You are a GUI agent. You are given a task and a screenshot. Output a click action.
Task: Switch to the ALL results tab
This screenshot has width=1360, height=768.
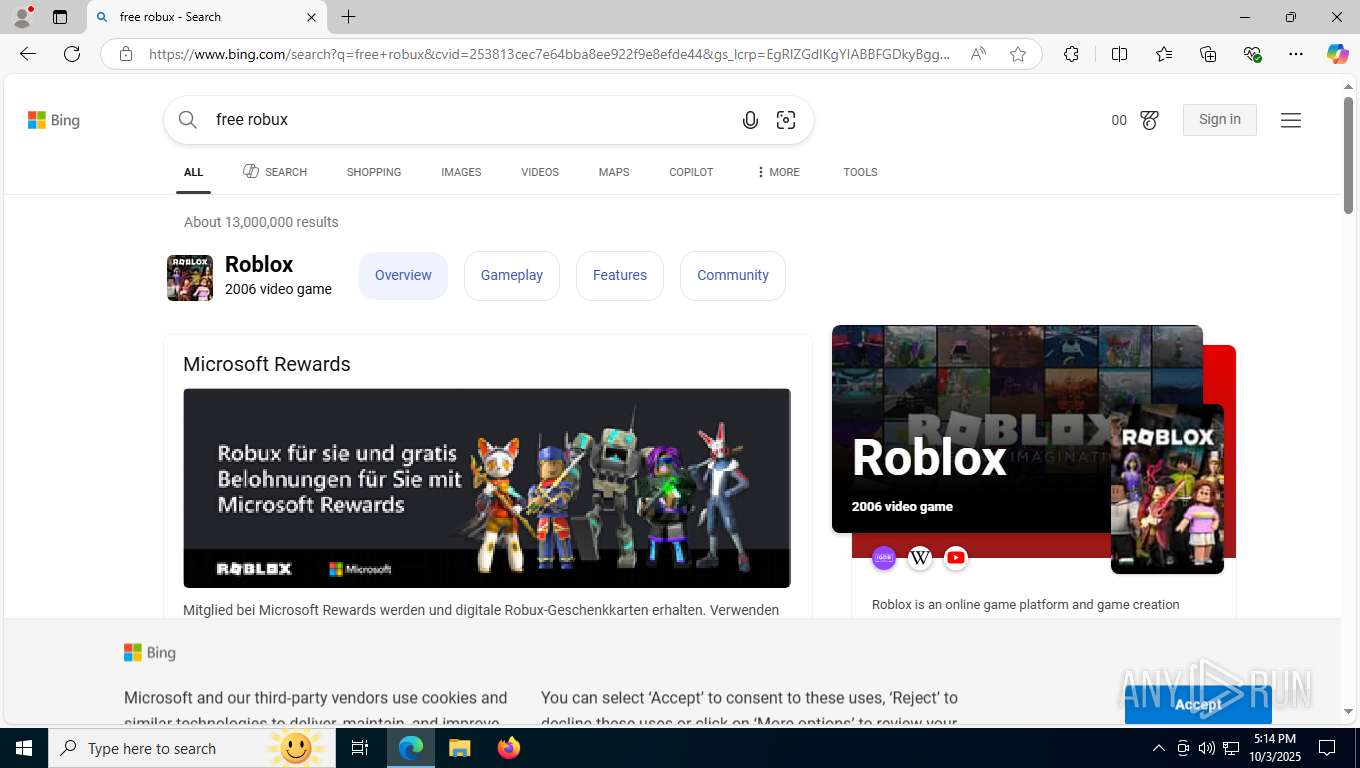click(193, 172)
